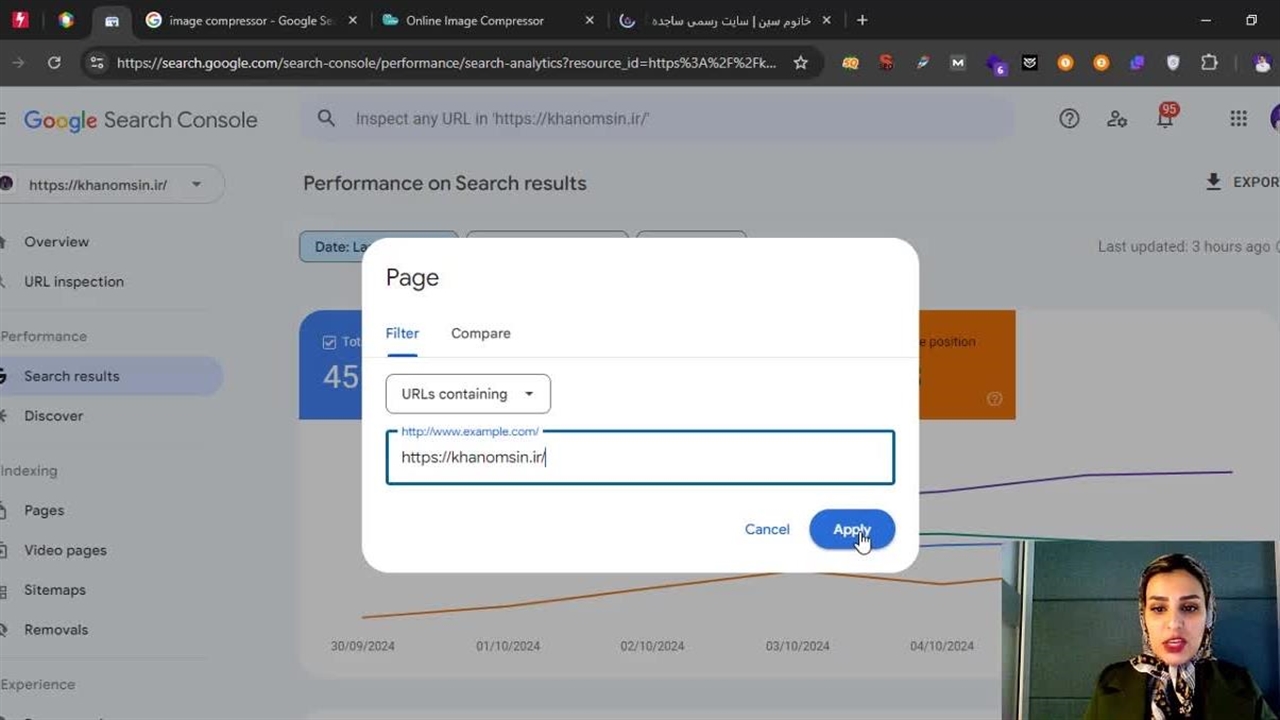Click the search magnifier icon
Image resolution: width=1280 pixels, height=720 pixels.
(326, 119)
